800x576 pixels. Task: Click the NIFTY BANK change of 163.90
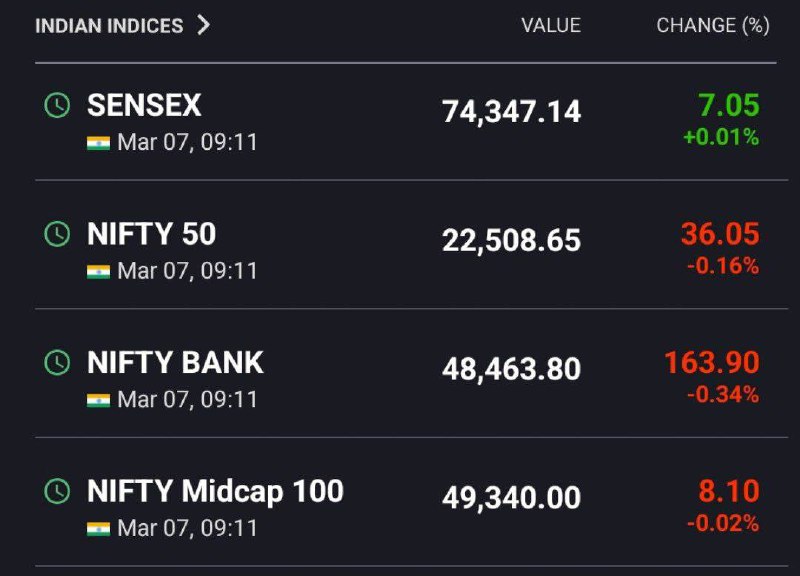[x=712, y=362]
